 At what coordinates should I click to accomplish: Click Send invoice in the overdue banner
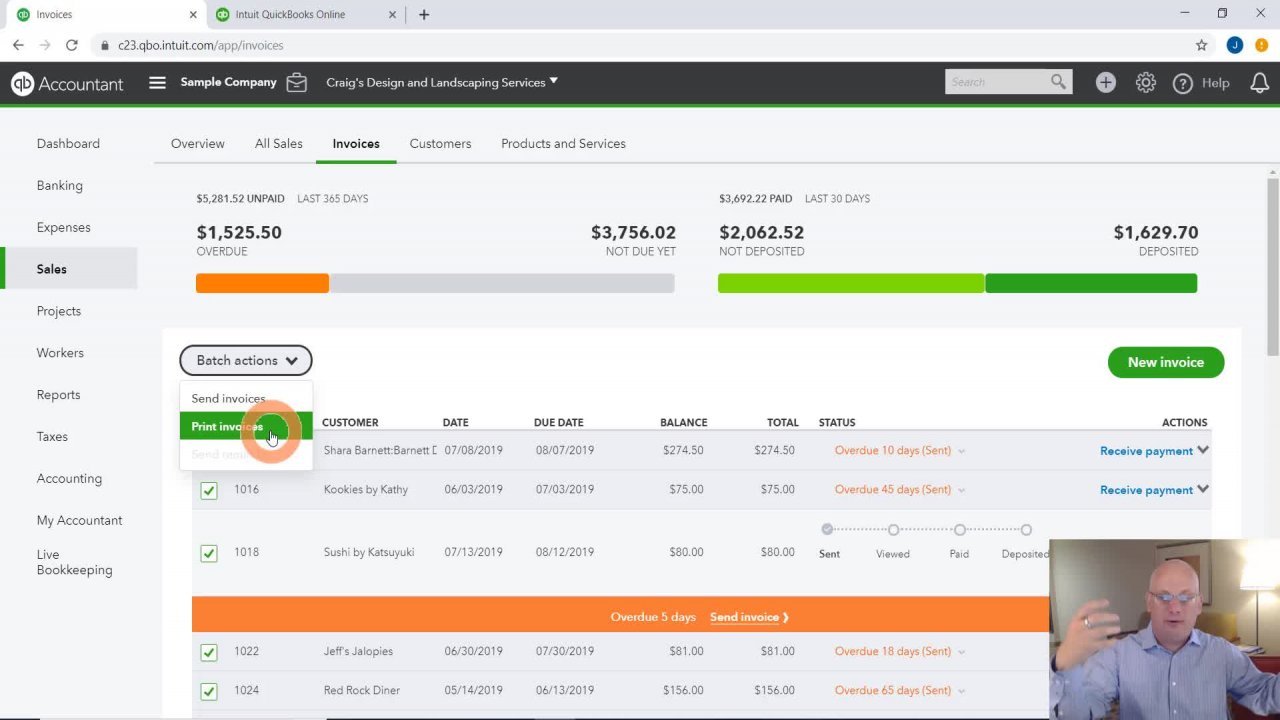pyautogui.click(x=744, y=617)
